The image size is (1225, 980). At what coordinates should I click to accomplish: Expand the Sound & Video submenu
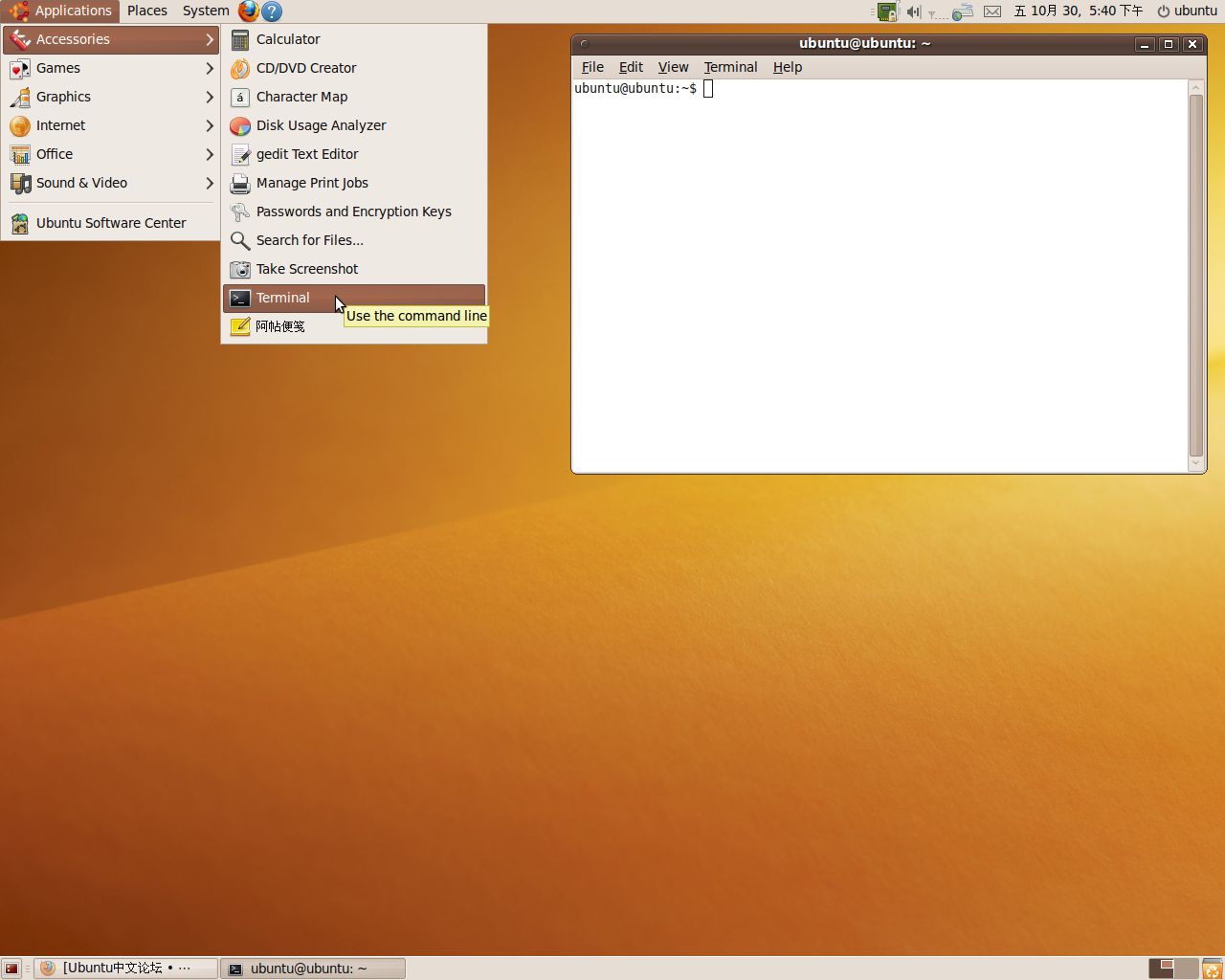[x=111, y=183]
